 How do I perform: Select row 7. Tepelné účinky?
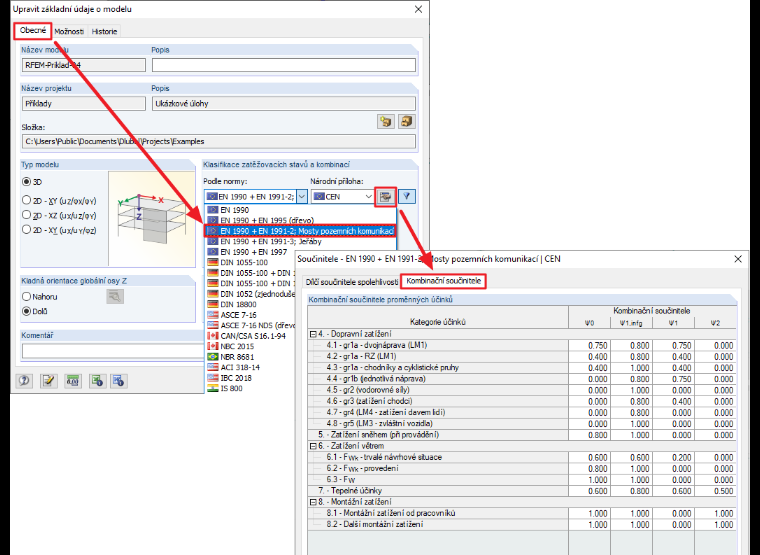pos(522,491)
